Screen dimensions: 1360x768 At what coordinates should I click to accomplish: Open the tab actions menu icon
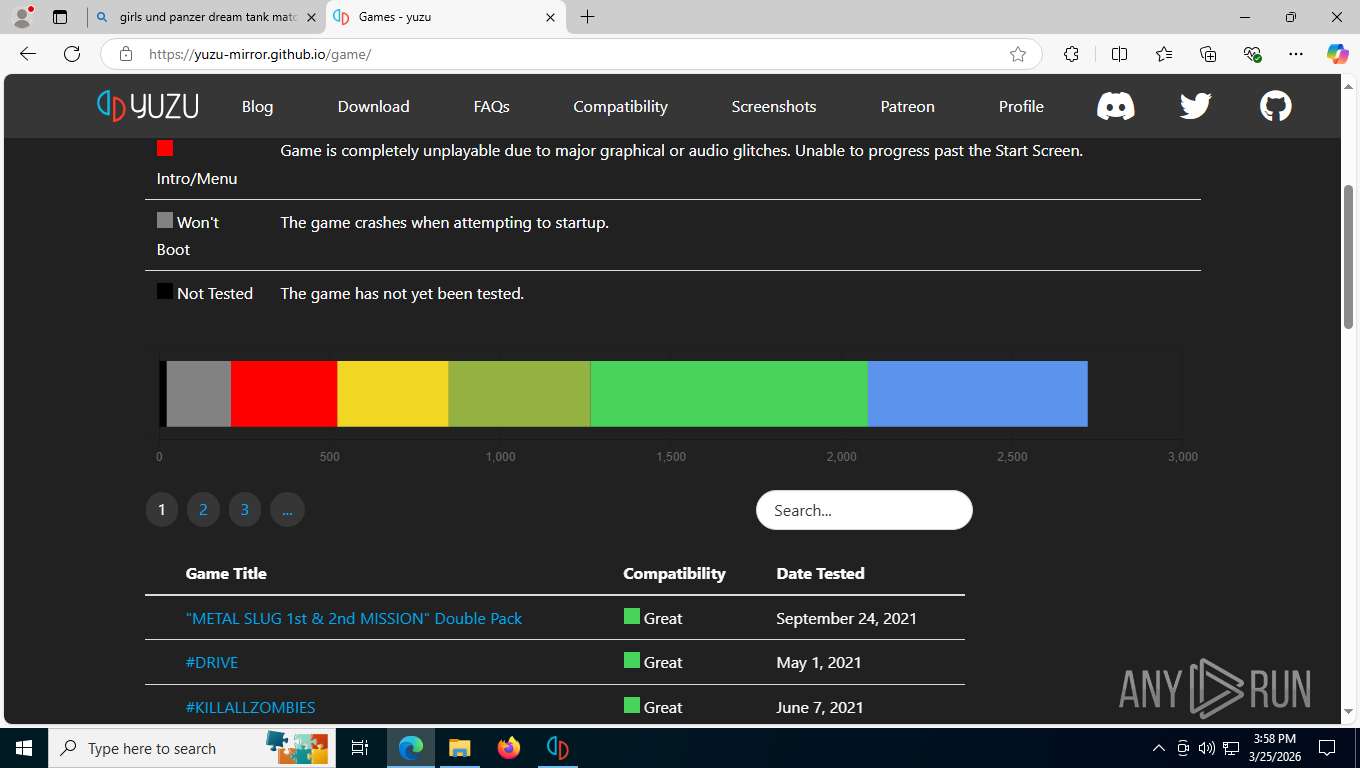coord(60,17)
